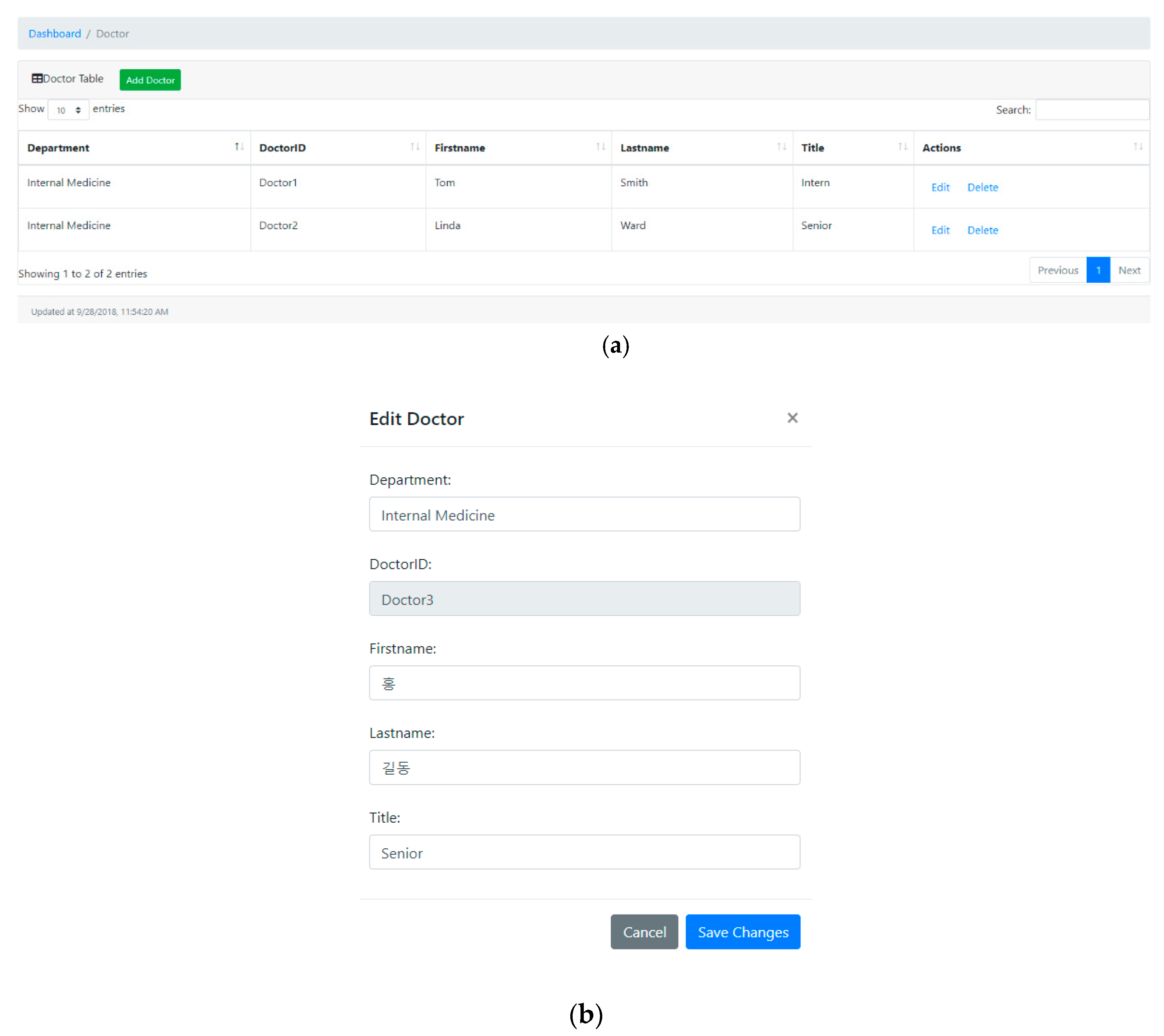This screenshot has width=1164, height=1036.
Task: Click the Updated at timestamp text
Action: pyautogui.click(x=100, y=312)
